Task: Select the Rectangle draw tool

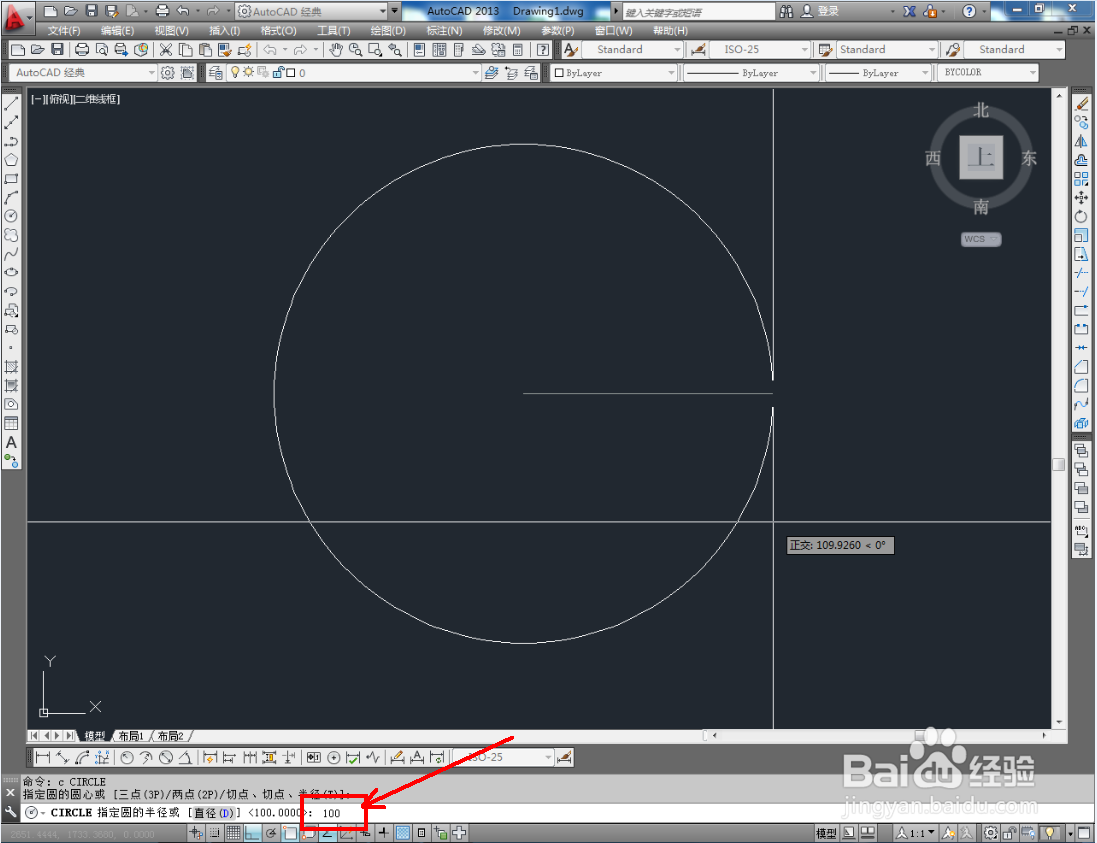Action: 11,179
